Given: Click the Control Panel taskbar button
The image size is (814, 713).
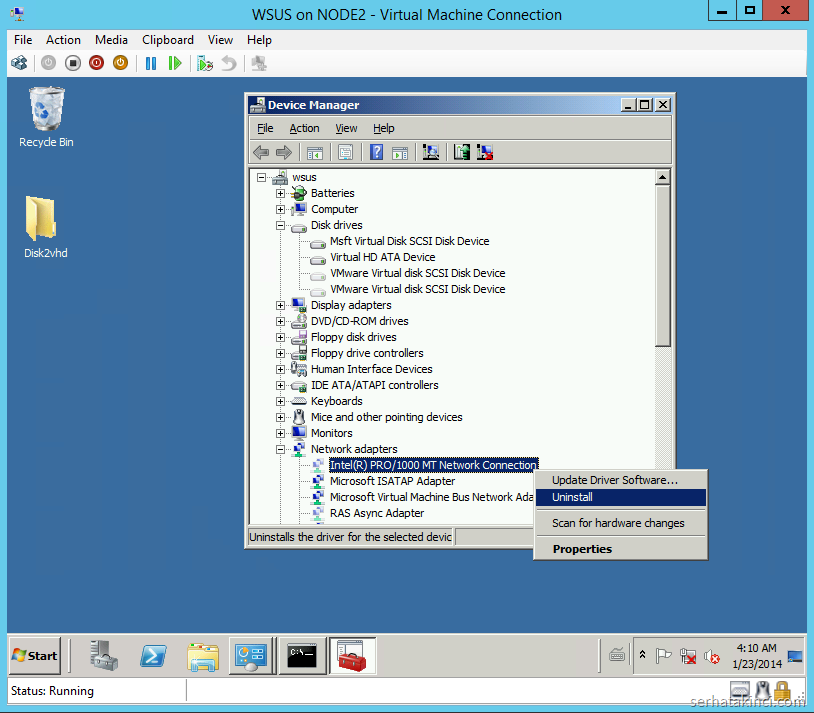Looking at the screenshot, I should coord(252,656).
